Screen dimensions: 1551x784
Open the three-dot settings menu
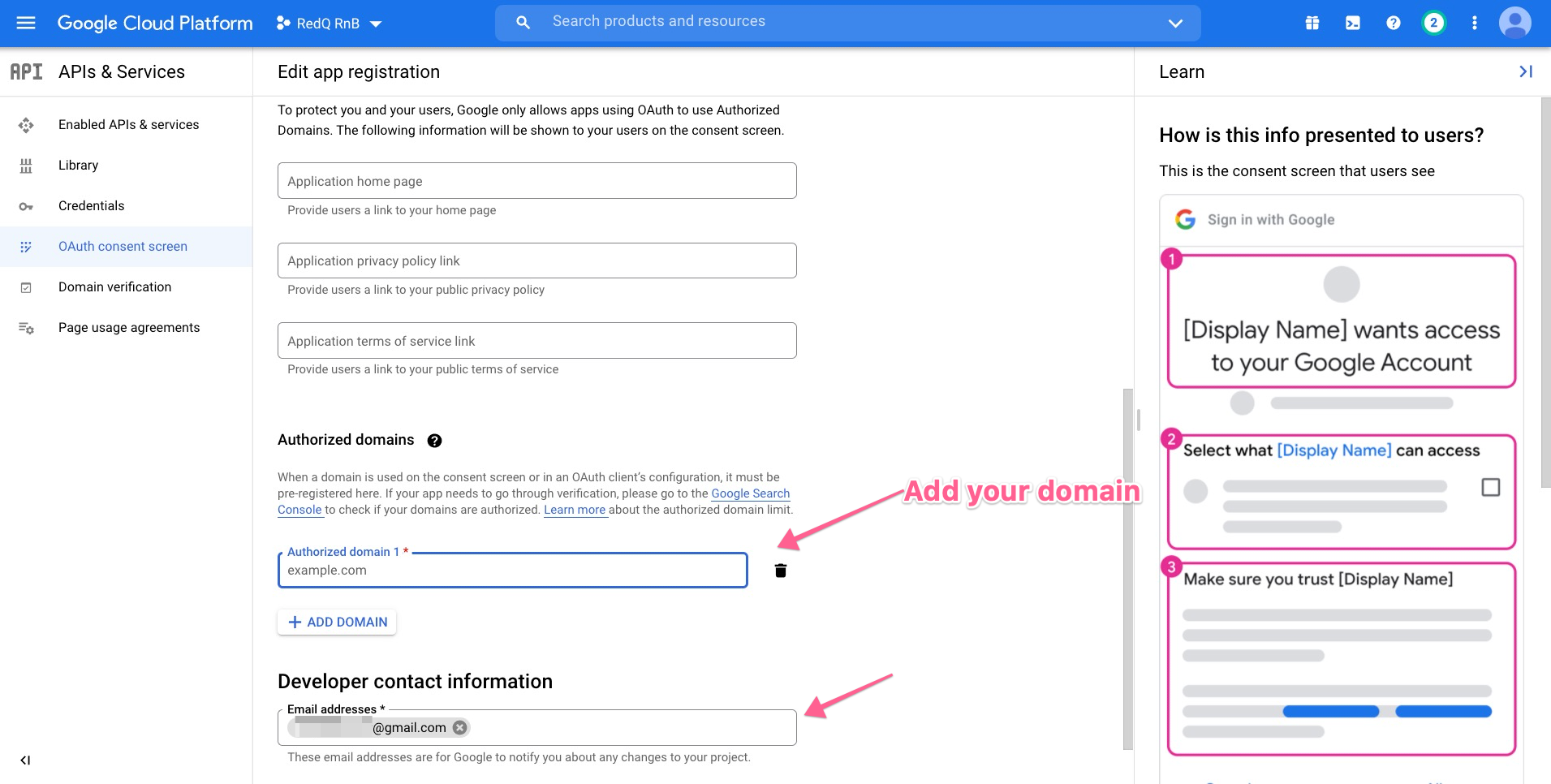coord(1475,23)
